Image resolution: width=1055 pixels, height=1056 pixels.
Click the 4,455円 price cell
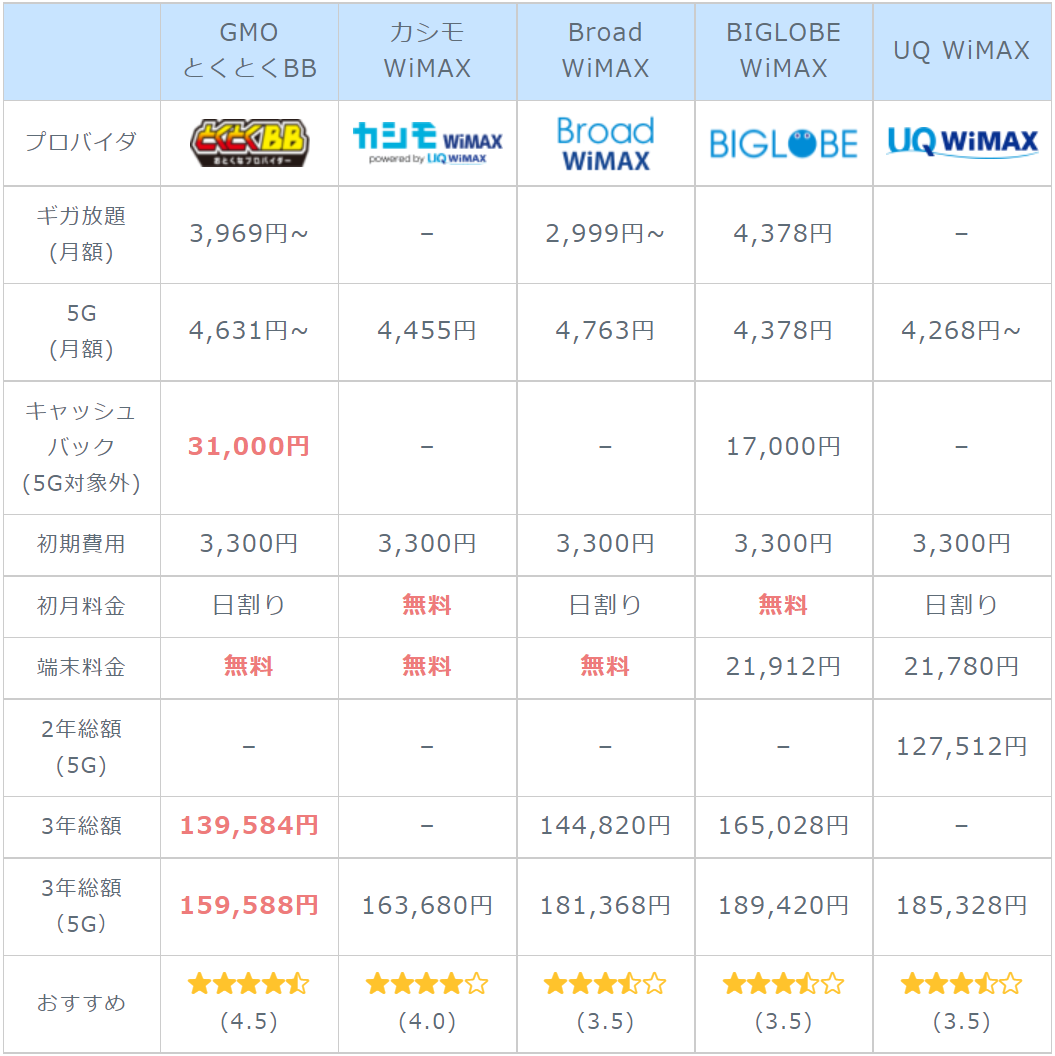point(427,331)
